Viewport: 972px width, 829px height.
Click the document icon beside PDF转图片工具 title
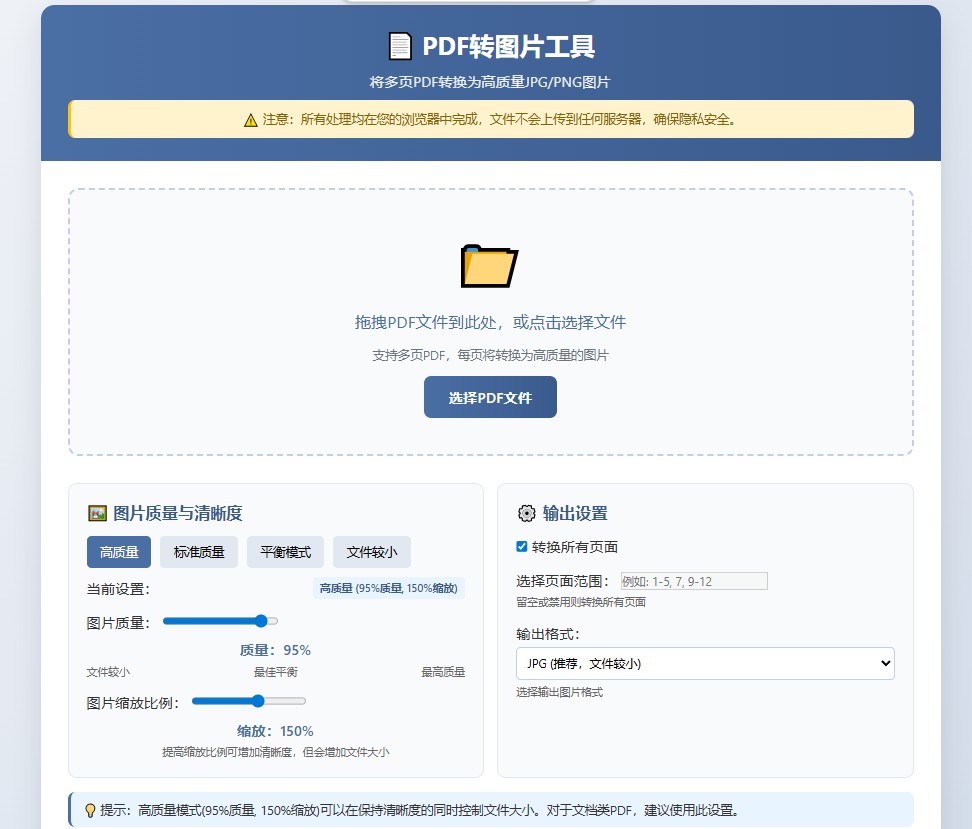pyautogui.click(x=400, y=46)
